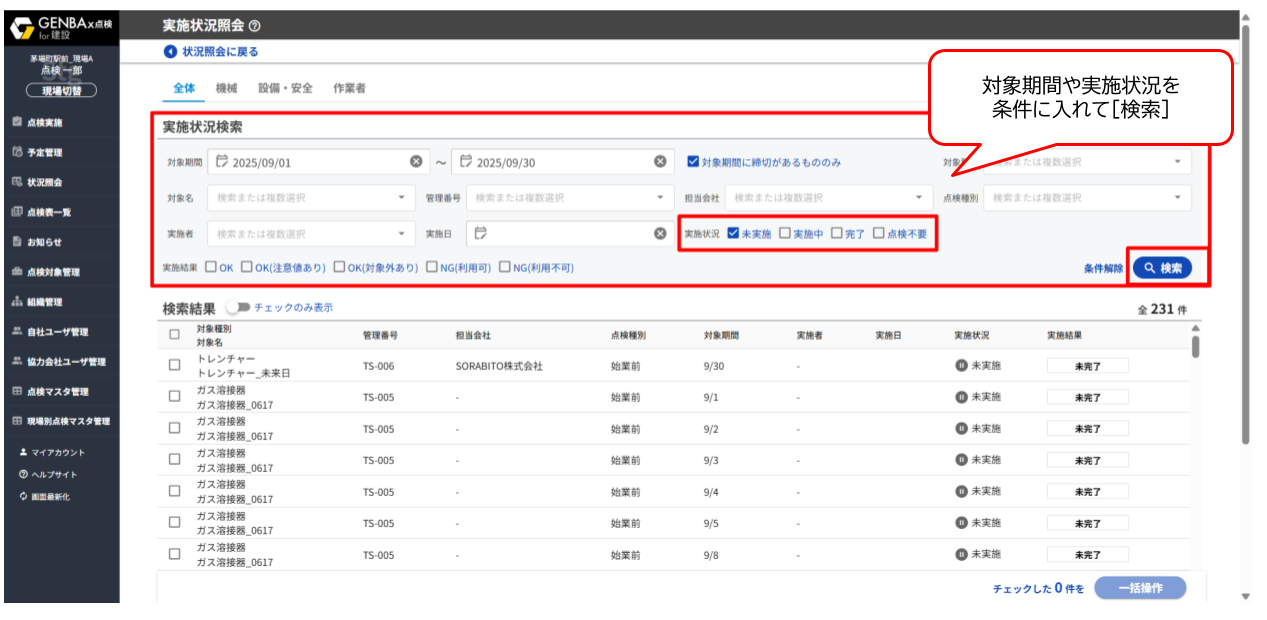This screenshot has height=620, width=1267.
Task: Toggle the チェックのみ表示 switch
Action: 238,308
